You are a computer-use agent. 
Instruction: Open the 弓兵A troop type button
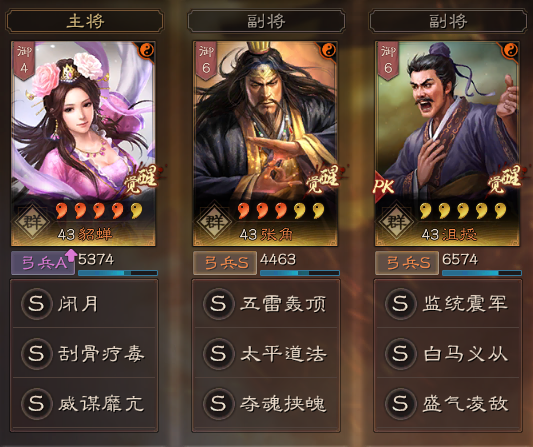(43, 263)
